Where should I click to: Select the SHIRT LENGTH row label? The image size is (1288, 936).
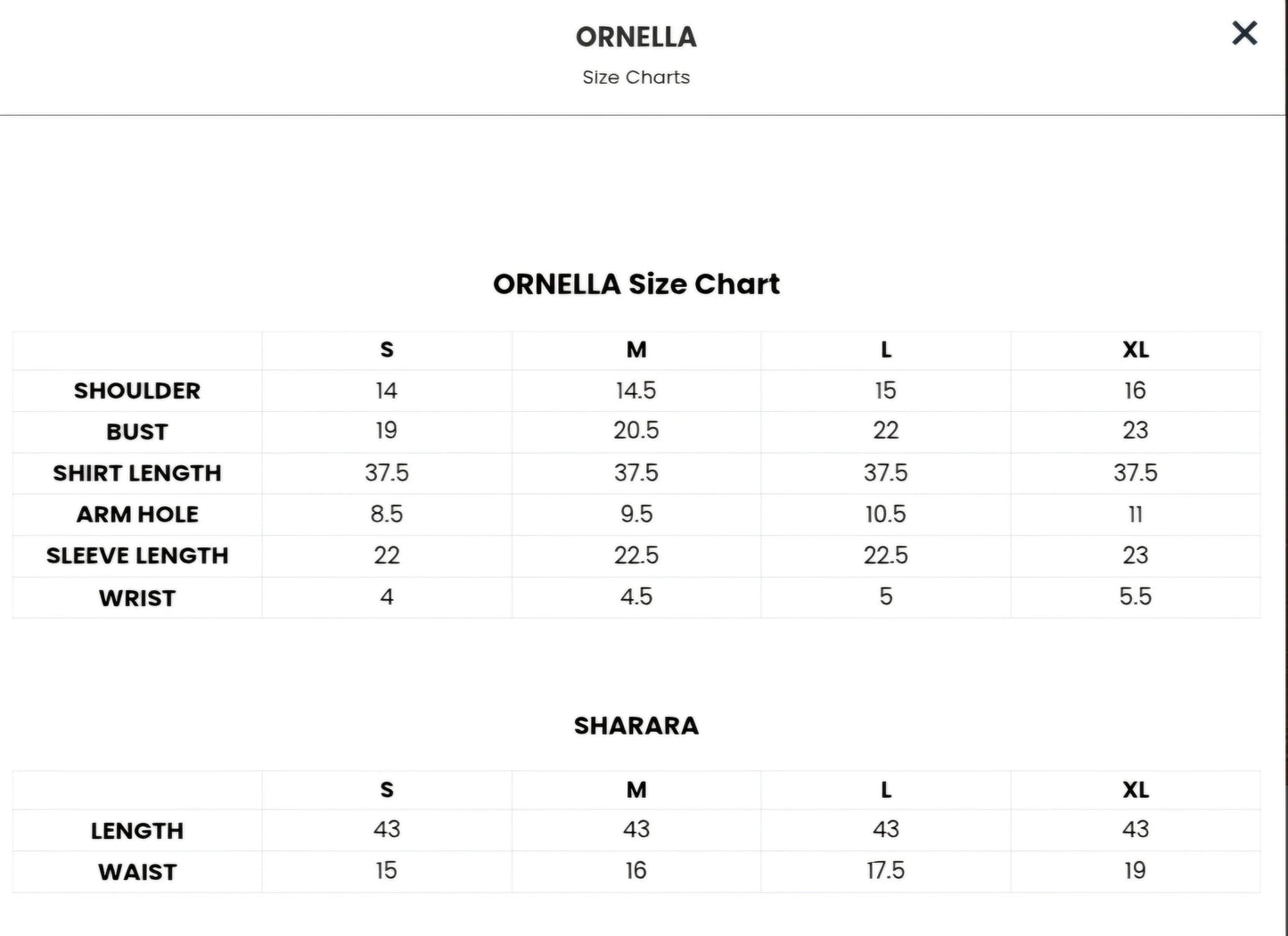[137, 473]
